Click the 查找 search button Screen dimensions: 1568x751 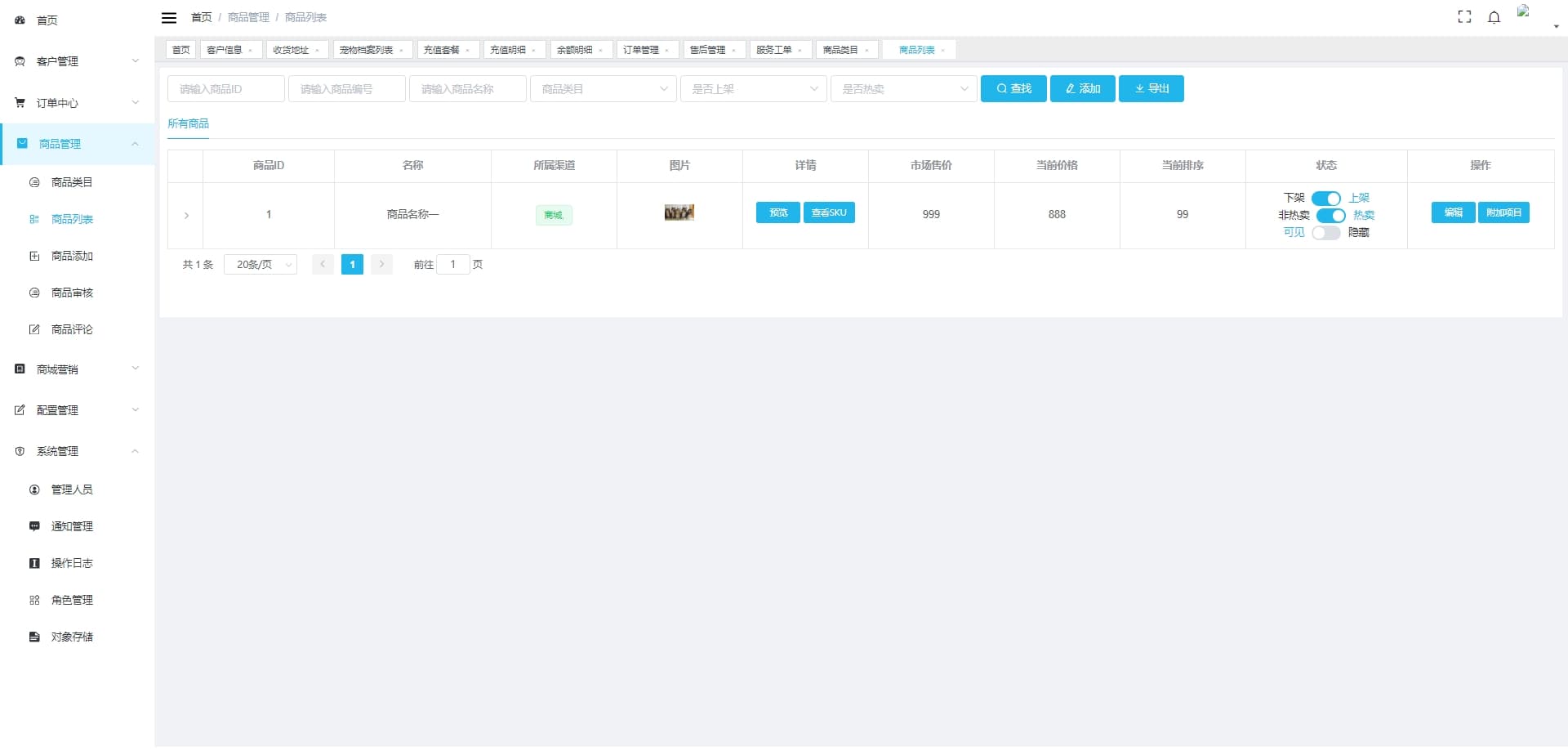click(1013, 89)
